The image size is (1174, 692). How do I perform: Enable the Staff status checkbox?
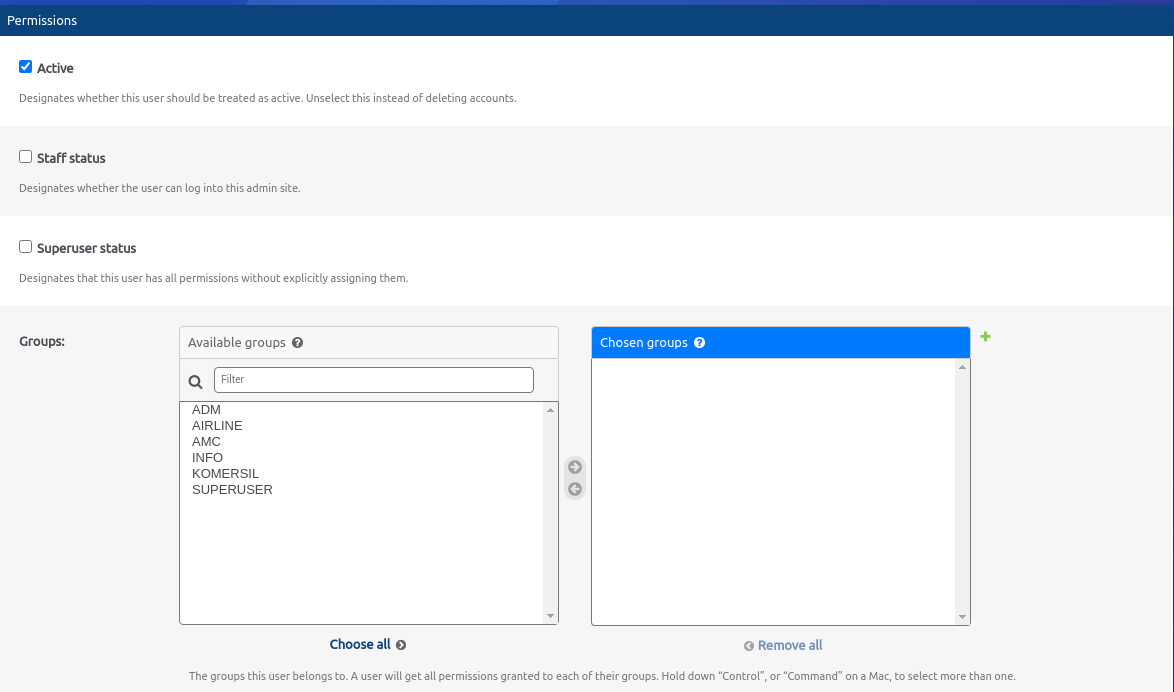[26, 157]
